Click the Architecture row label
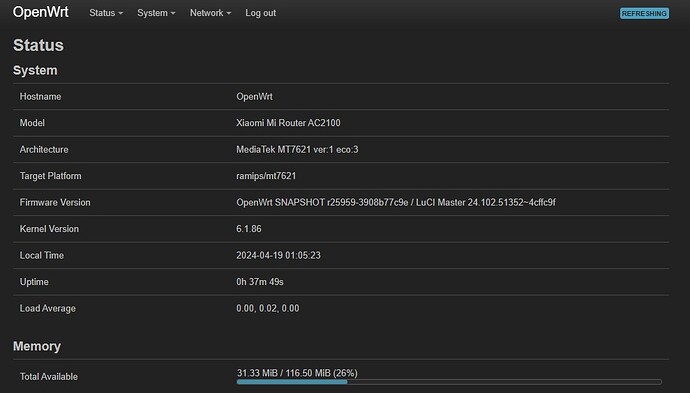The width and height of the screenshot is (690, 393). click(x=44, y=149)
